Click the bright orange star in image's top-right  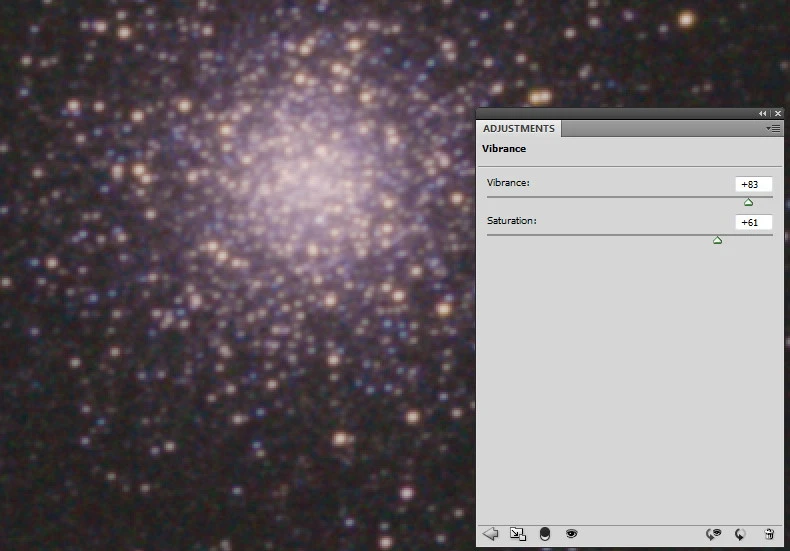tap(686, 19)
